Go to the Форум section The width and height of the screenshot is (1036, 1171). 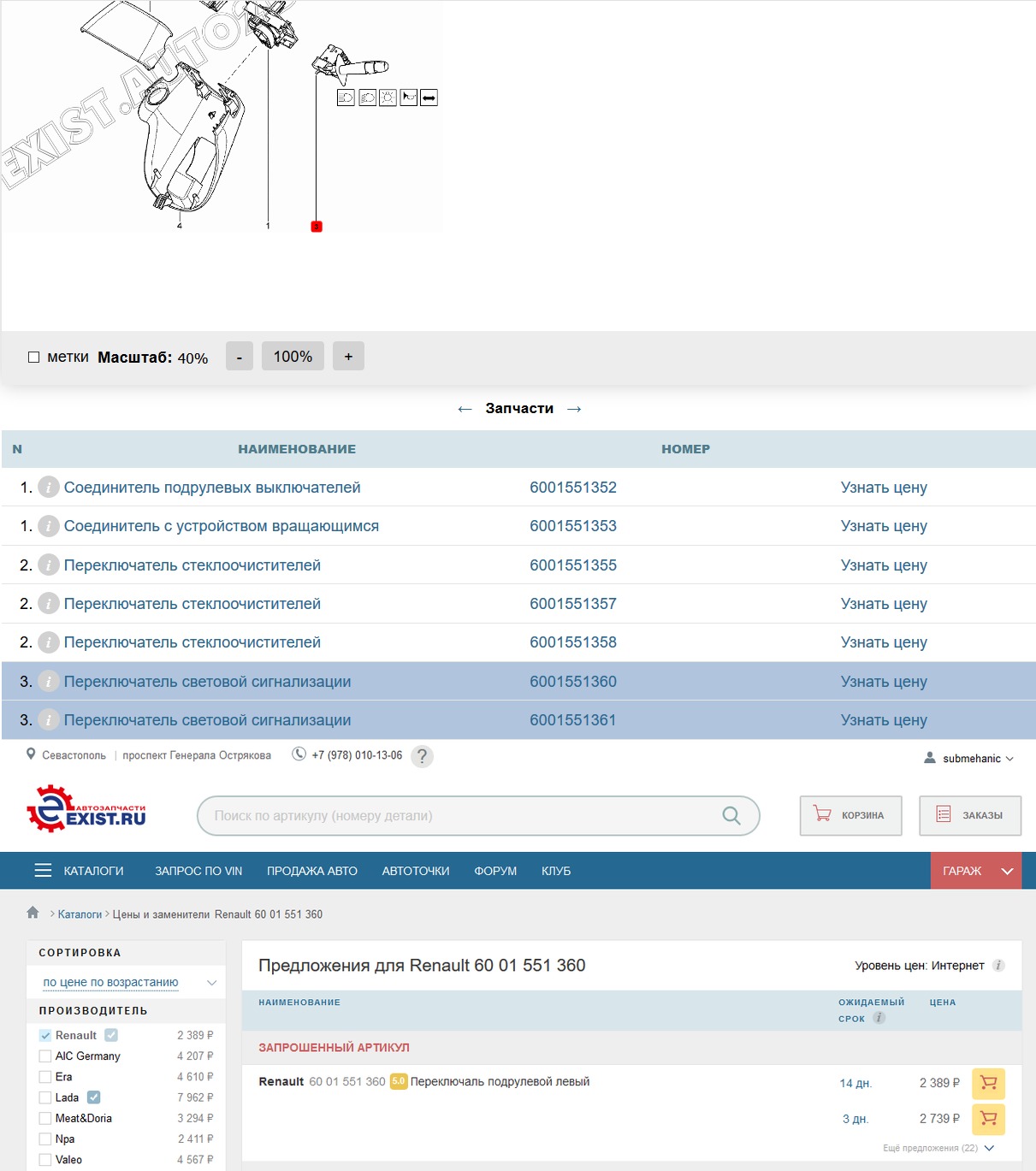pyautogui.click(x=495, y=871)
